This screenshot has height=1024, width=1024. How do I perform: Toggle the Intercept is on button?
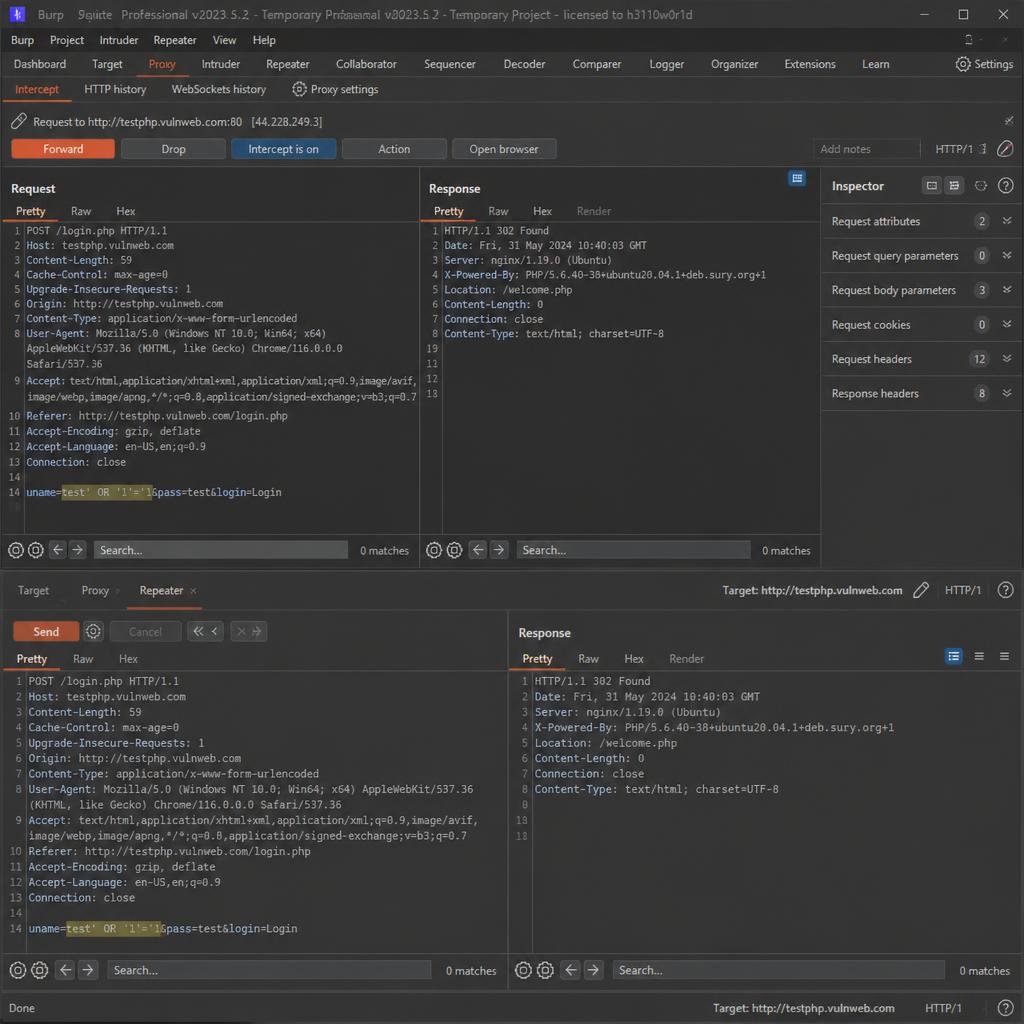[x=283, y=149]
